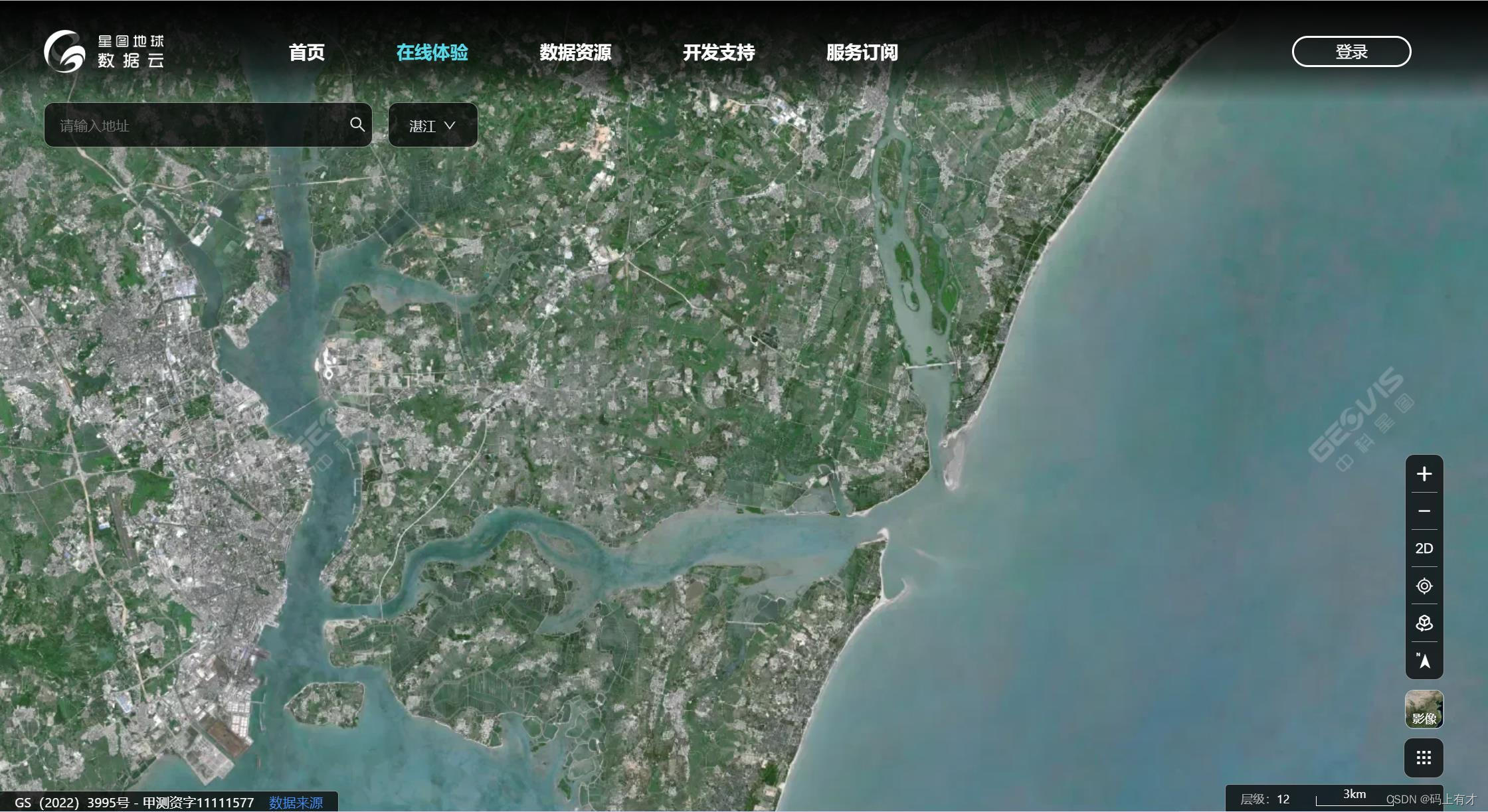Zoom out using the minus icon
1488x812 pixels.
(1424, 511)
